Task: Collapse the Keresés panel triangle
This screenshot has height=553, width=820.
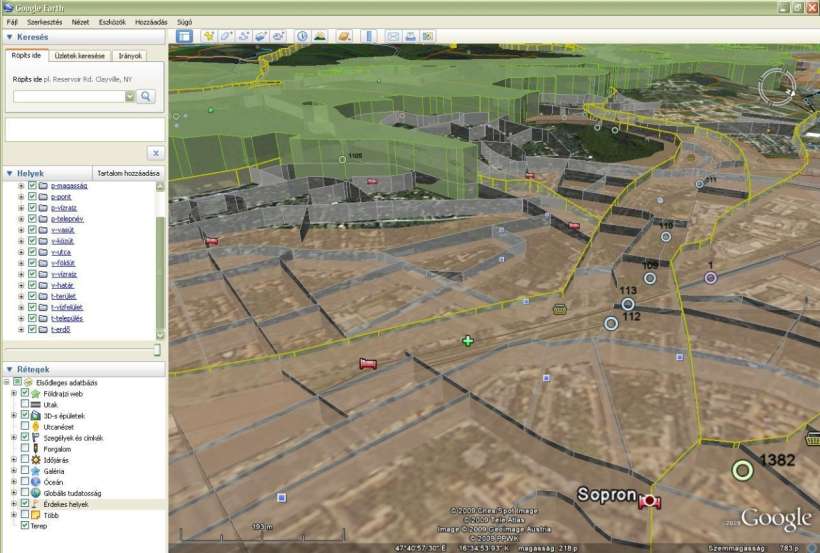Action: click(x=9, y=37)
